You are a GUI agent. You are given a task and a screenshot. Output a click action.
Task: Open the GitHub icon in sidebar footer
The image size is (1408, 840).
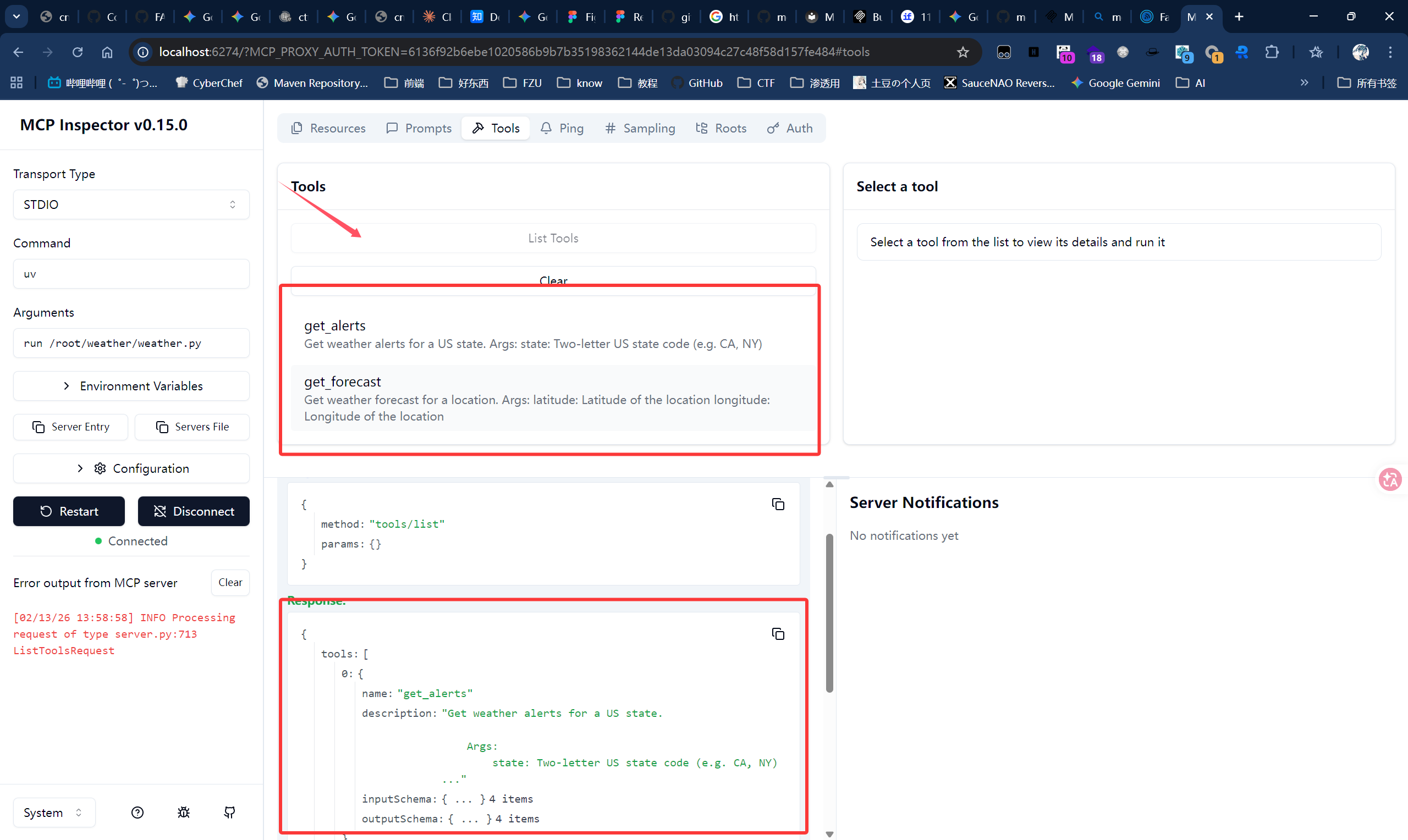(229, 813)
